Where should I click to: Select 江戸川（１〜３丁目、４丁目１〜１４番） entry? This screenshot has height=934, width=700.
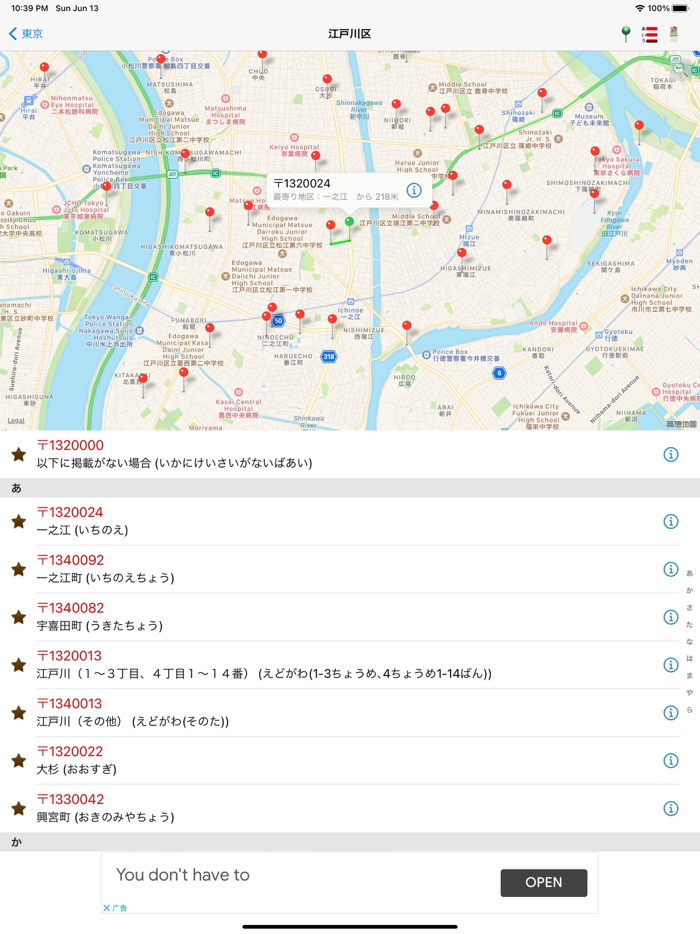(264, 674)
